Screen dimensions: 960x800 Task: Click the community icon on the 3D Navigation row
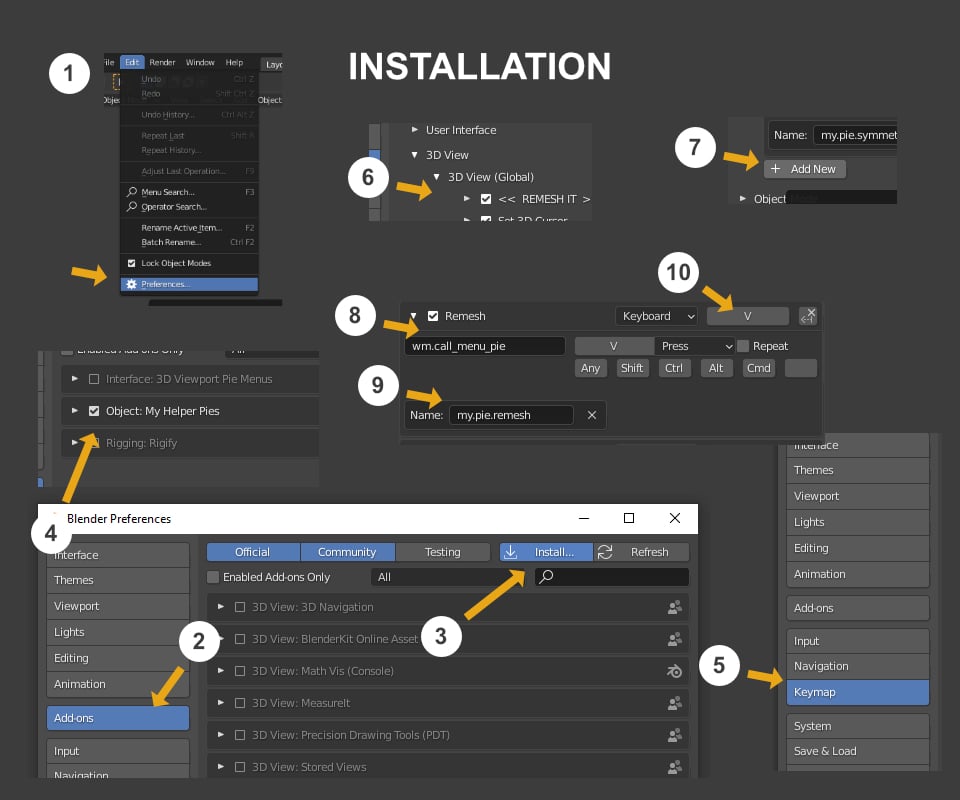click(675, 607)
